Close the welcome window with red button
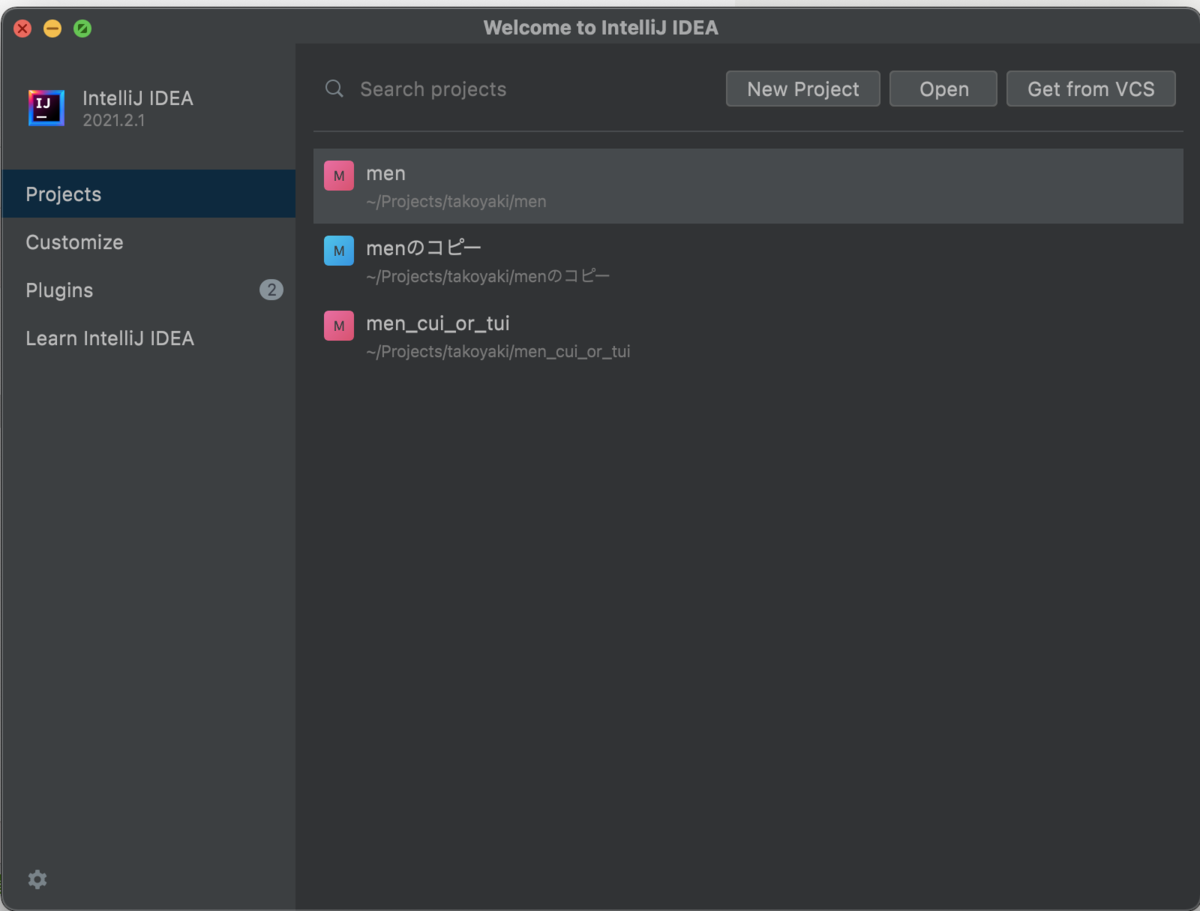1200x911 pixels. point(22,28)
